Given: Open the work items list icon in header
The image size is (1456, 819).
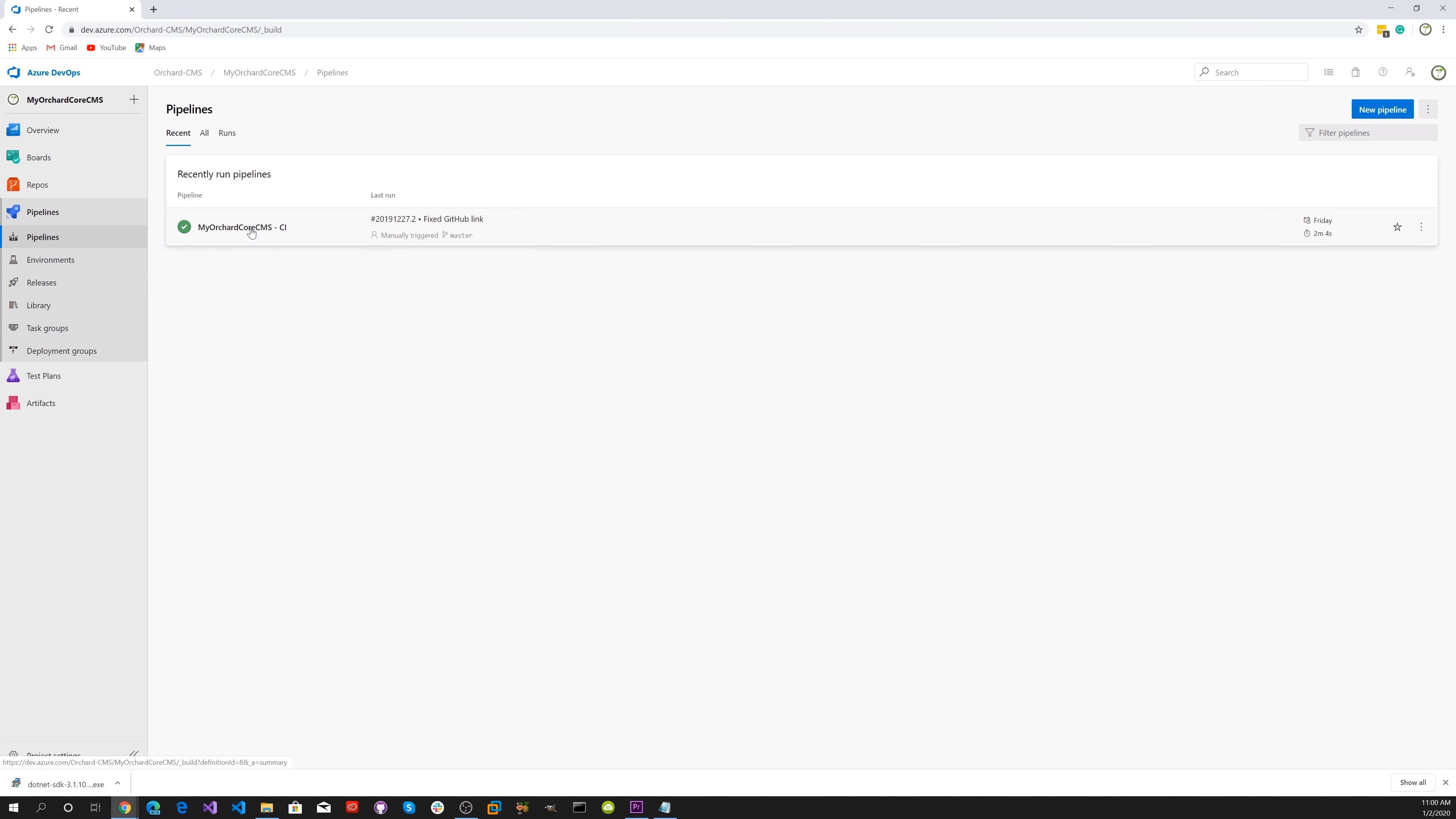Looking at the screenshot, I should coord(1328,72).
